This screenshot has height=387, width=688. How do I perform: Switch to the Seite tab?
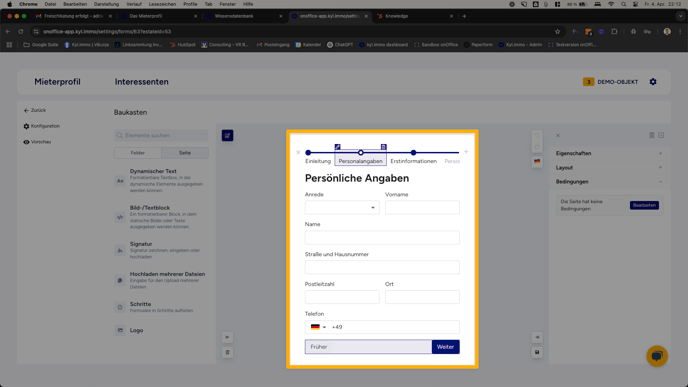coord(185,153)
